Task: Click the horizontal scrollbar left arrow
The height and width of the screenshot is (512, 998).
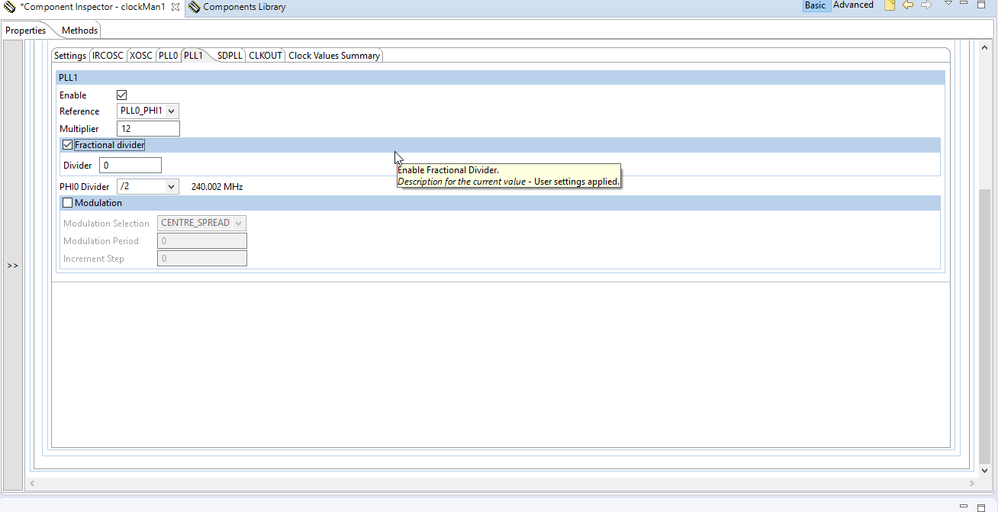Action: pos(32,483)
